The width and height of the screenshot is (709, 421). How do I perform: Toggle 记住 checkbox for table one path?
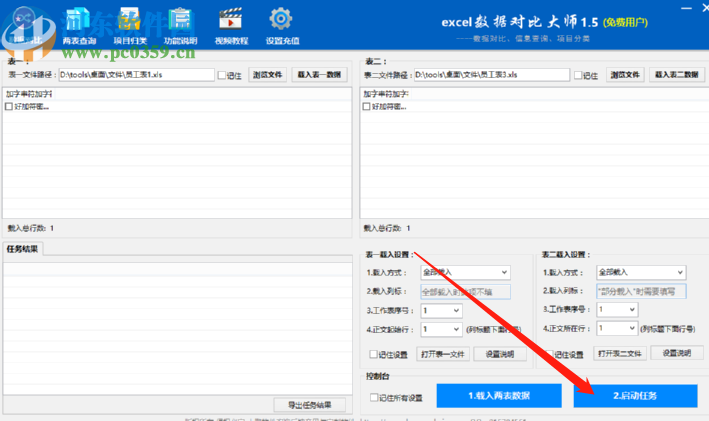pyautogui.click(x=222, y=75)
